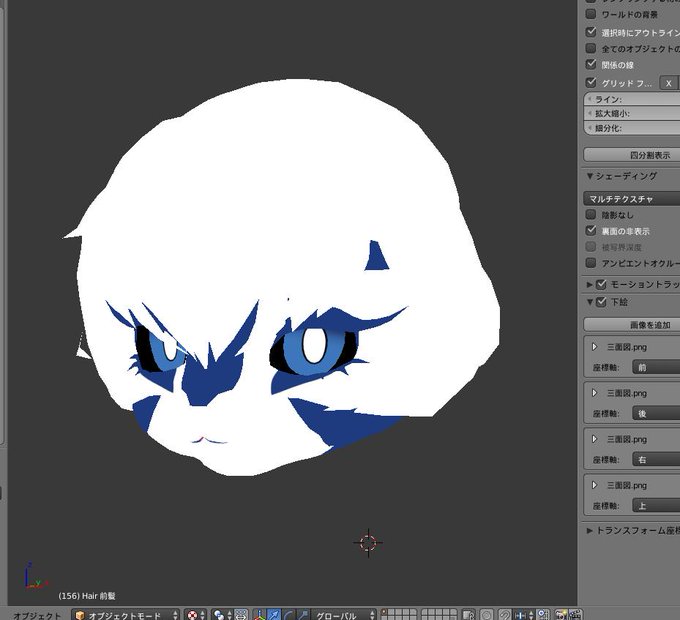Expand トランスフォーム座標系 panel
Viewport: 680px width, 620px height.
pos(589,530)
